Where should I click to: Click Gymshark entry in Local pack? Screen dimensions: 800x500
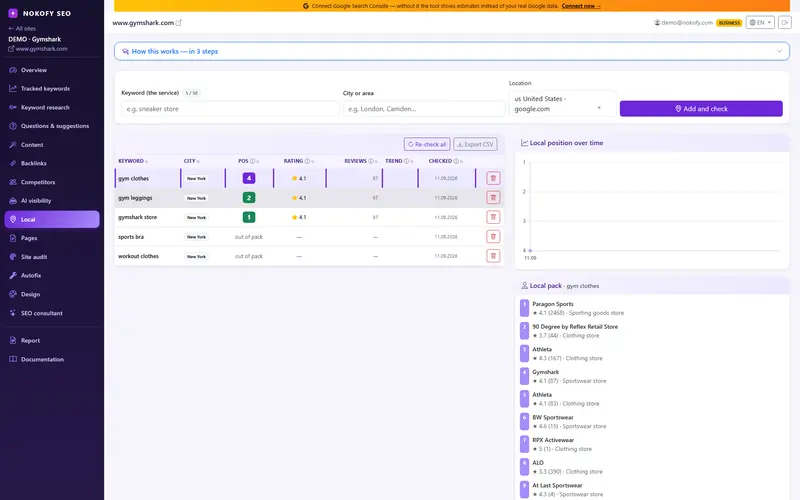pyautogui.click(x=545, y=372)
